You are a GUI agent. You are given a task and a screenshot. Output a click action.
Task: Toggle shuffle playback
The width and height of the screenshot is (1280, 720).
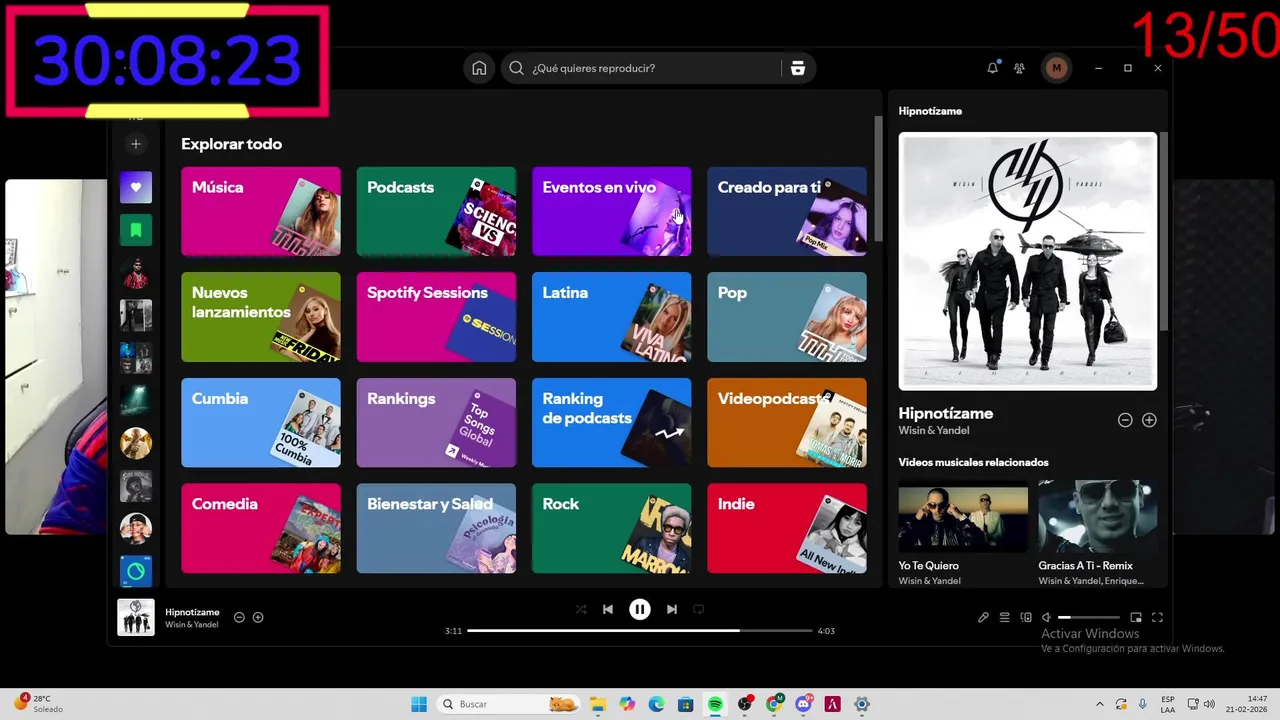click(x=581, y=609)
